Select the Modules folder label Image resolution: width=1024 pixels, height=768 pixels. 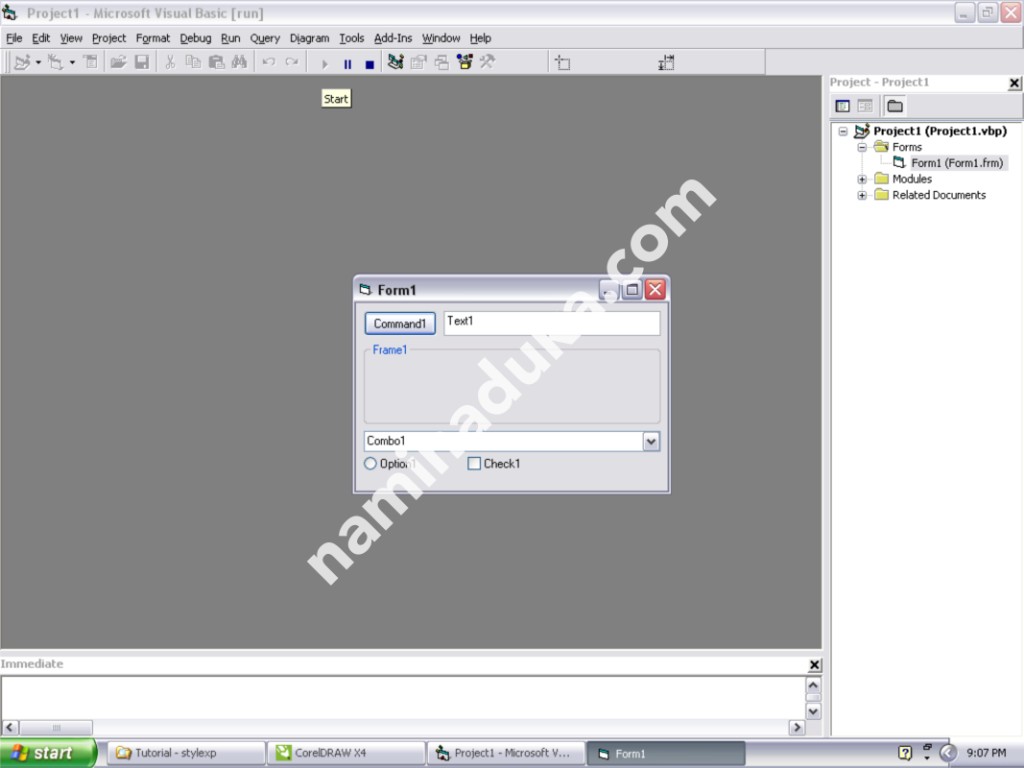coord(912,179)
